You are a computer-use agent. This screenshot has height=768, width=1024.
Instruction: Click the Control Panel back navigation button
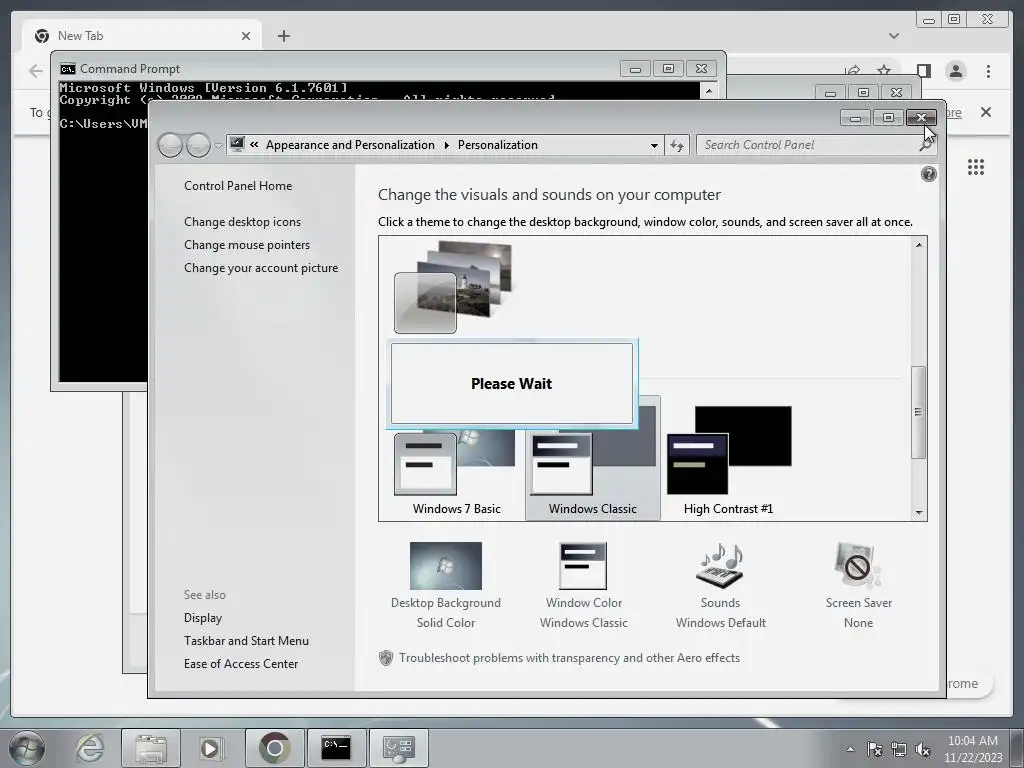[x=170, y=145]
